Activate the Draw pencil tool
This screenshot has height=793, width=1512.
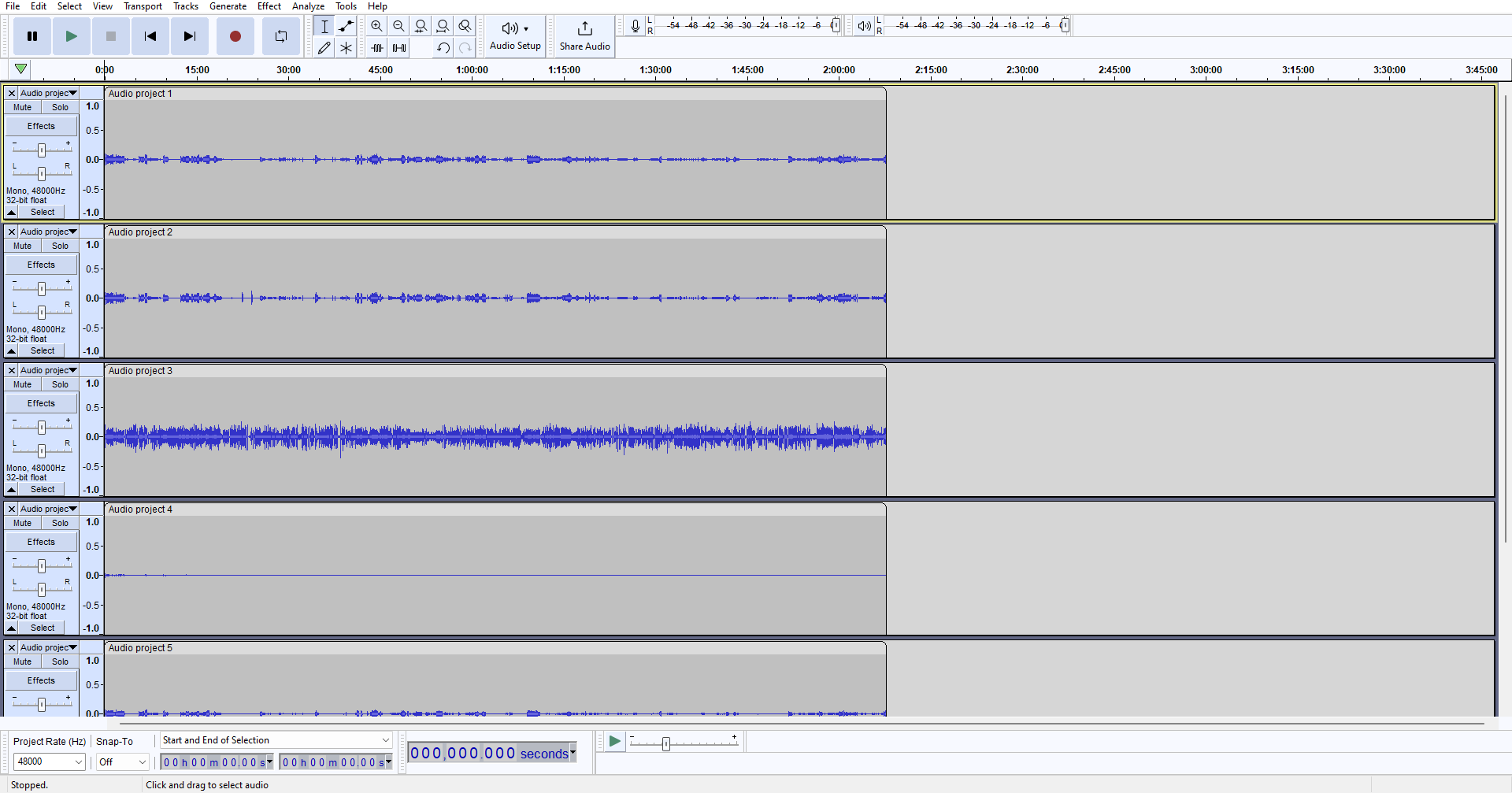[x=324, y=48]
